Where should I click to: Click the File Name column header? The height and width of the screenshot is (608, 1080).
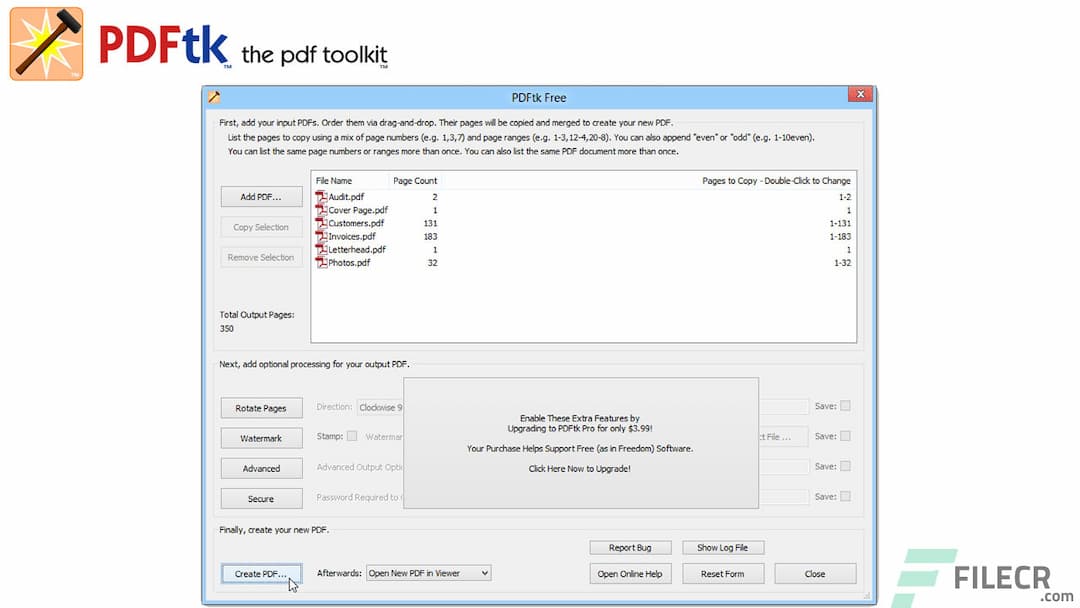[335, 180]
